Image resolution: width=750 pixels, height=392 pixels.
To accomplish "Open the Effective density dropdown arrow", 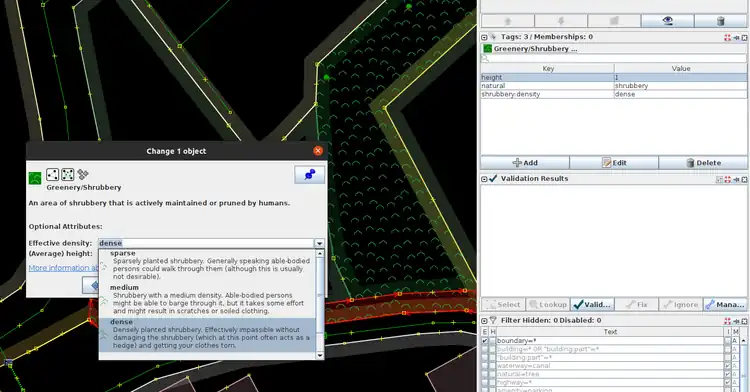I will point(319,243).
